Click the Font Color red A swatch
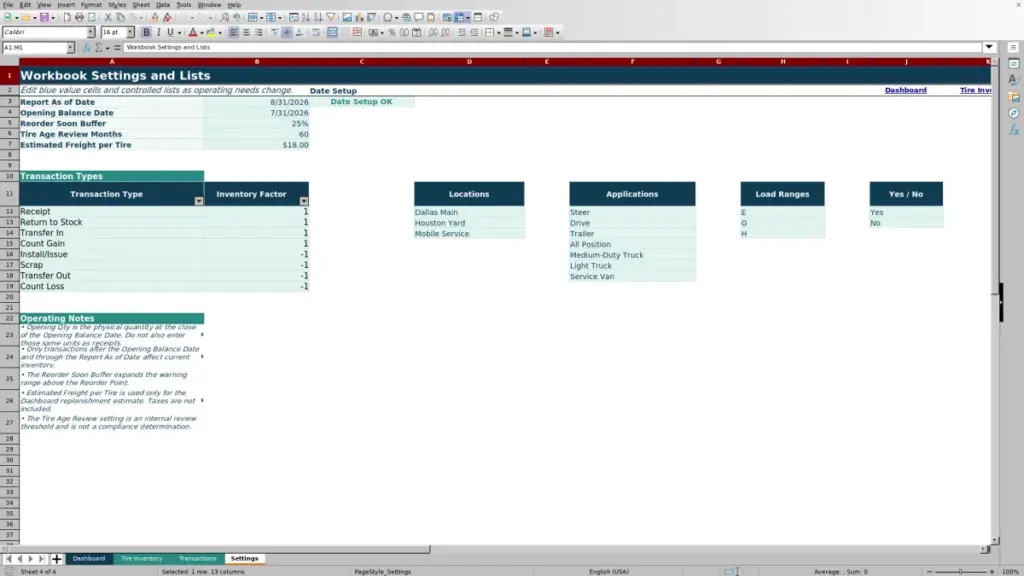The image size is (1024, 576). (193, 33)
